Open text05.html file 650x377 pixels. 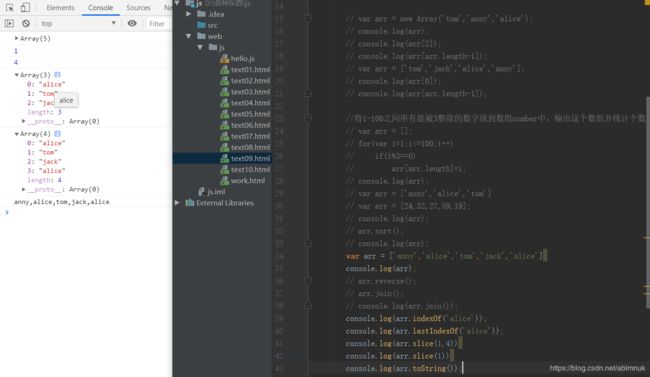(250, 114)
